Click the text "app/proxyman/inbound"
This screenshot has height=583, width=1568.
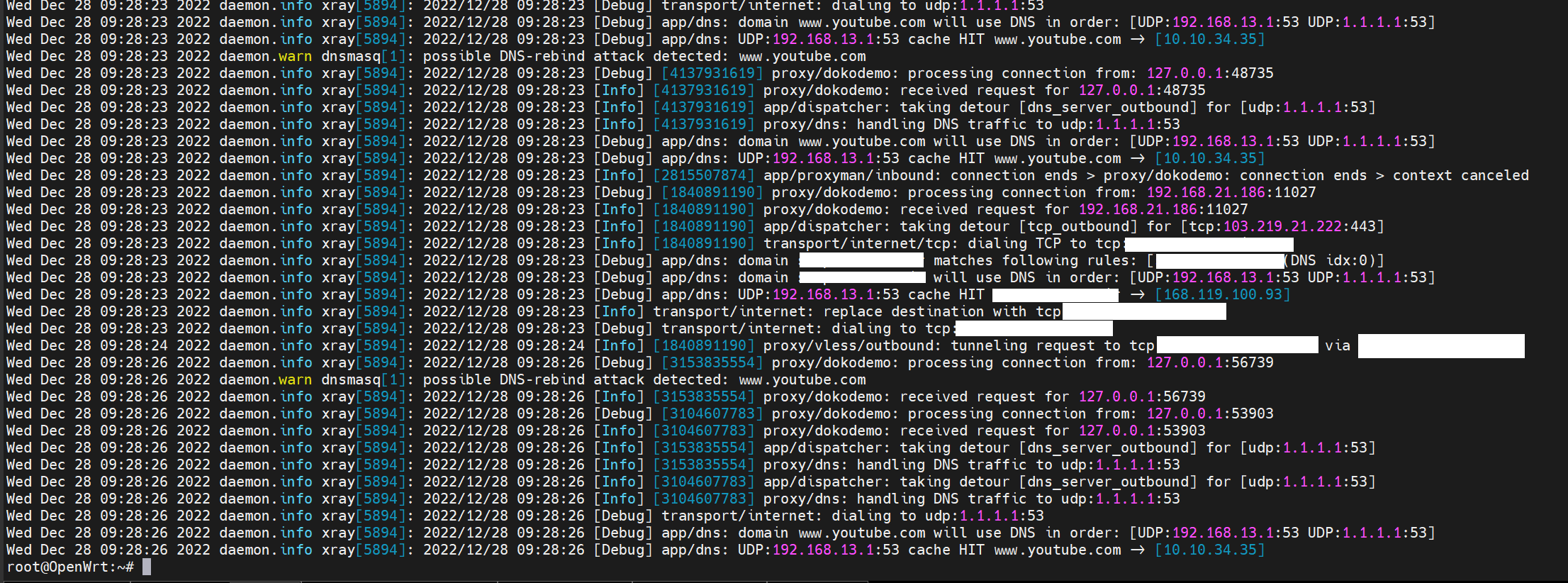pos(849,175)
